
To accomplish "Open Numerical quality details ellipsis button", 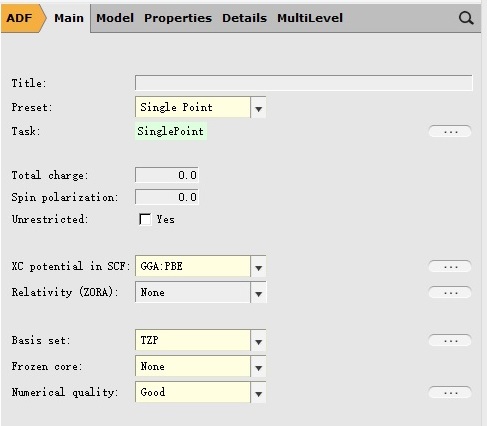I will click(x=450, y=392).
